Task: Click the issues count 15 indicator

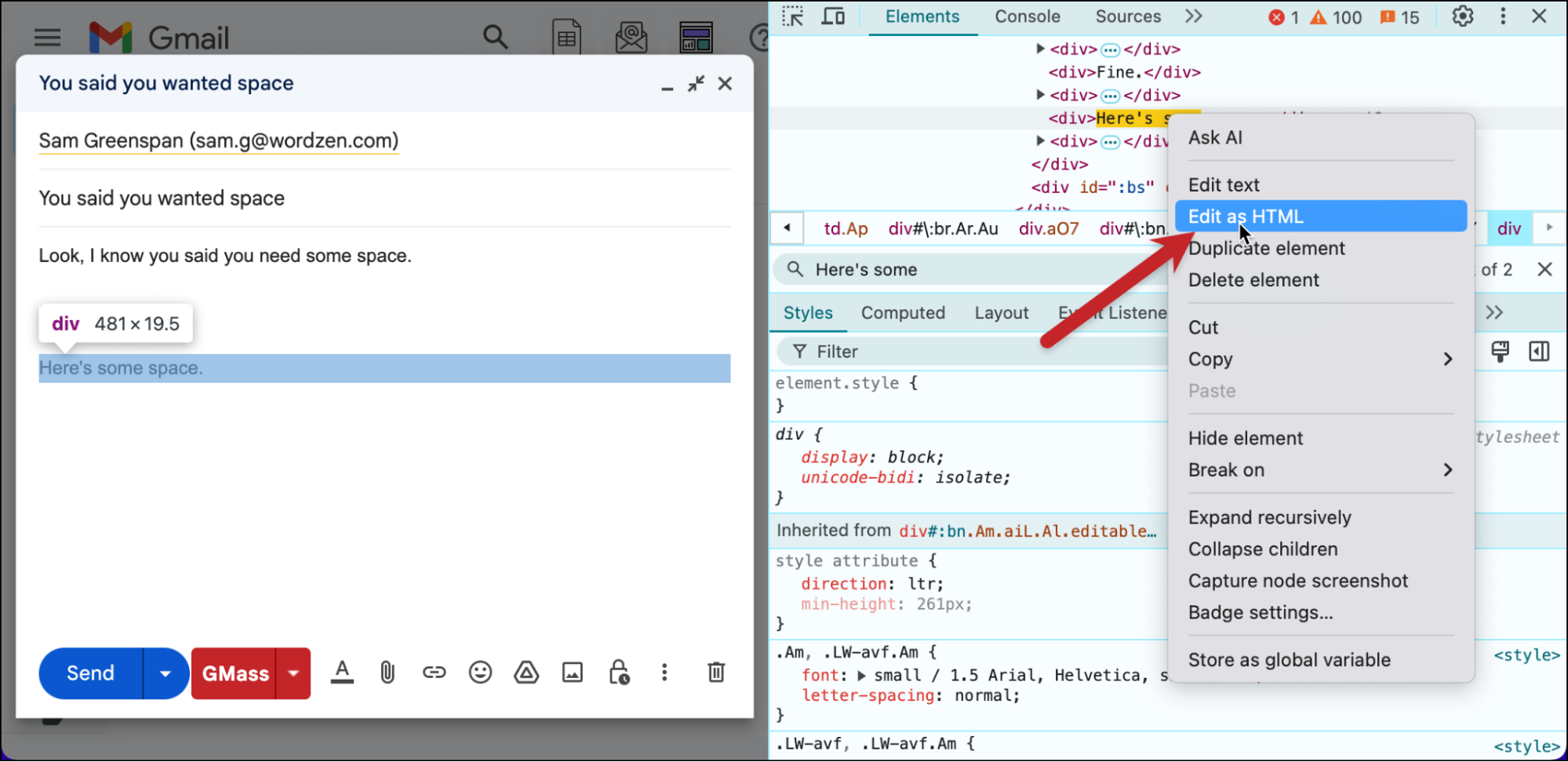Action: pyautogui.click(x=1400, y=17)
